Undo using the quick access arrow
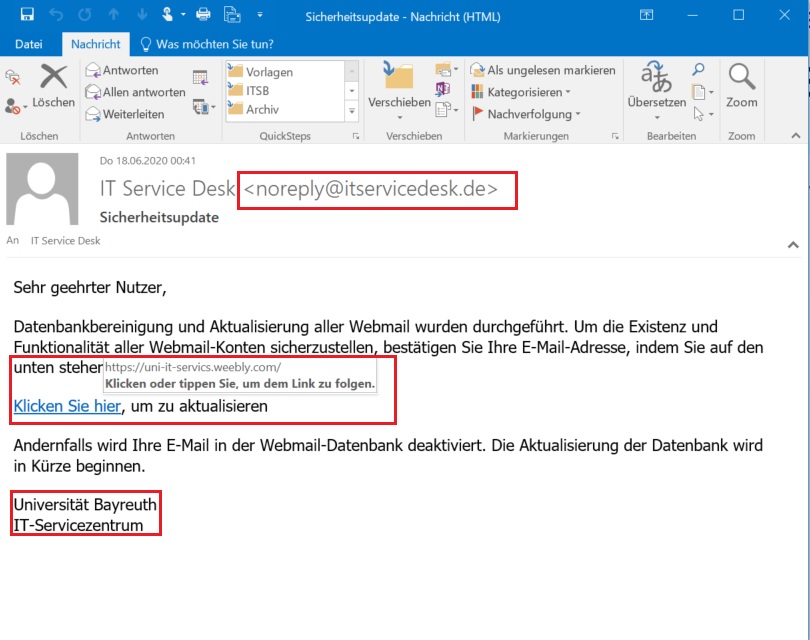 (56, 14)
